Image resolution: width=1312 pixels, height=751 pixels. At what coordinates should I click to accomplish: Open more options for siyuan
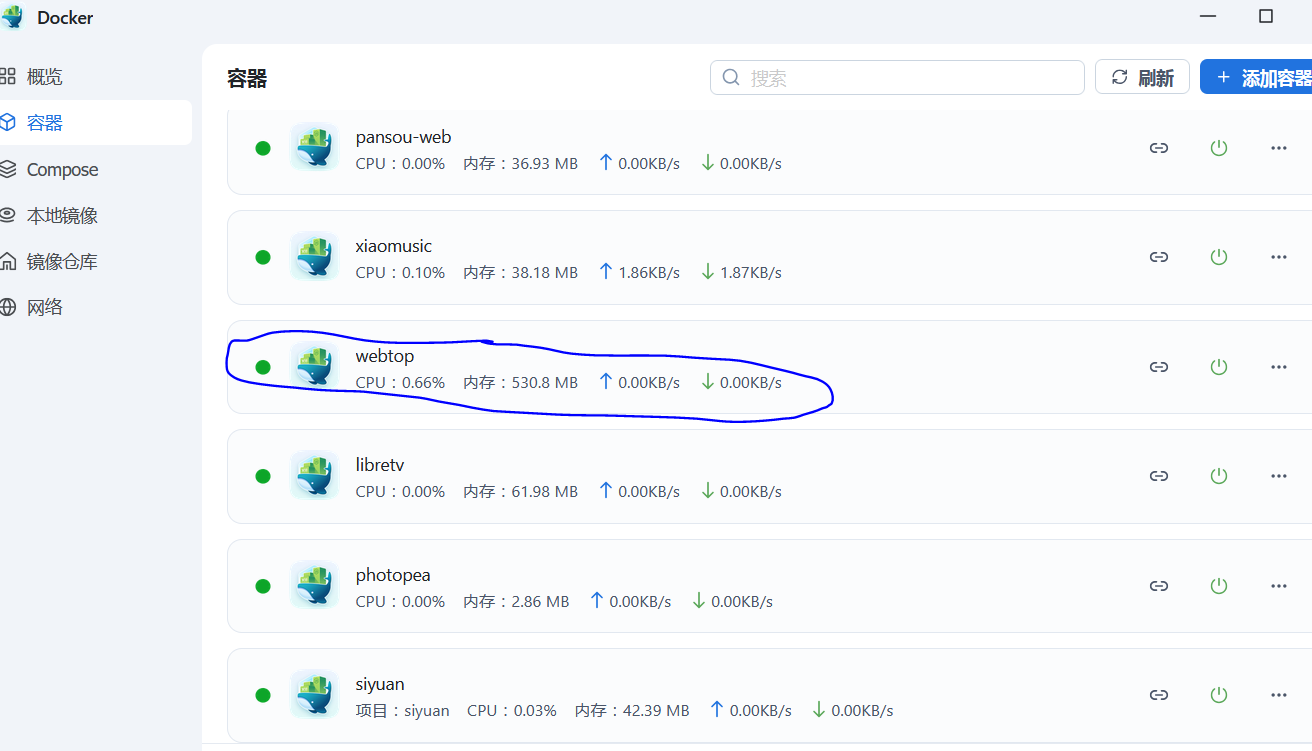click(x=1278, y=695)
